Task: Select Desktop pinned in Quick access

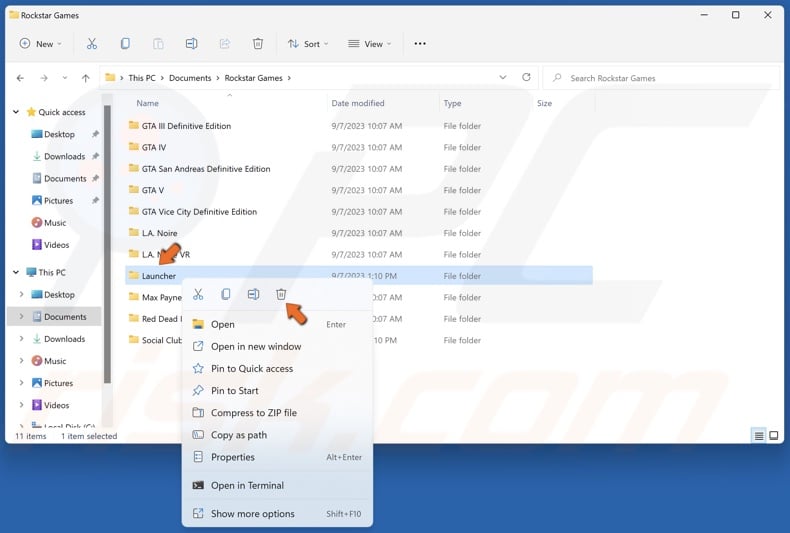Action: (59, 135)
